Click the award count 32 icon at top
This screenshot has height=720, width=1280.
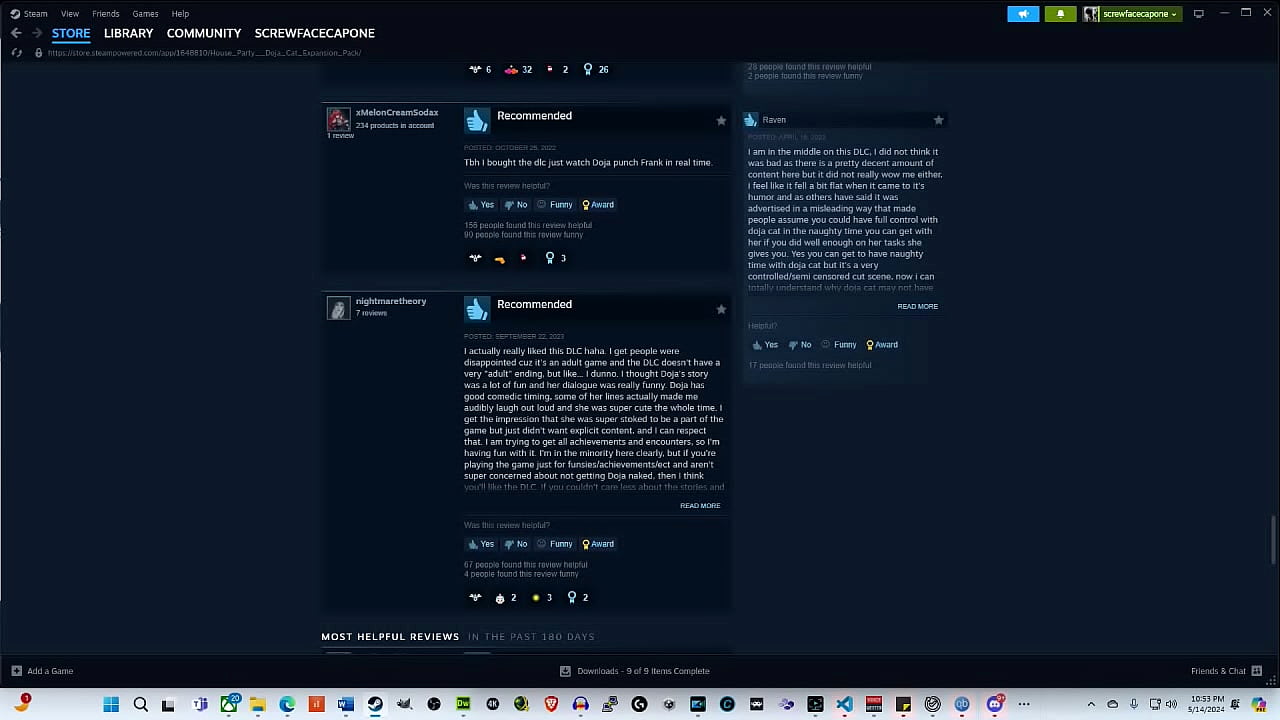pos(518,70)
